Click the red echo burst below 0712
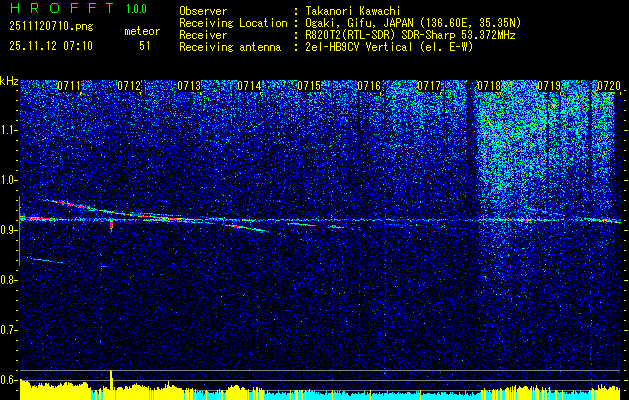This screenshot has width=629, height=400. click(111, 224)
